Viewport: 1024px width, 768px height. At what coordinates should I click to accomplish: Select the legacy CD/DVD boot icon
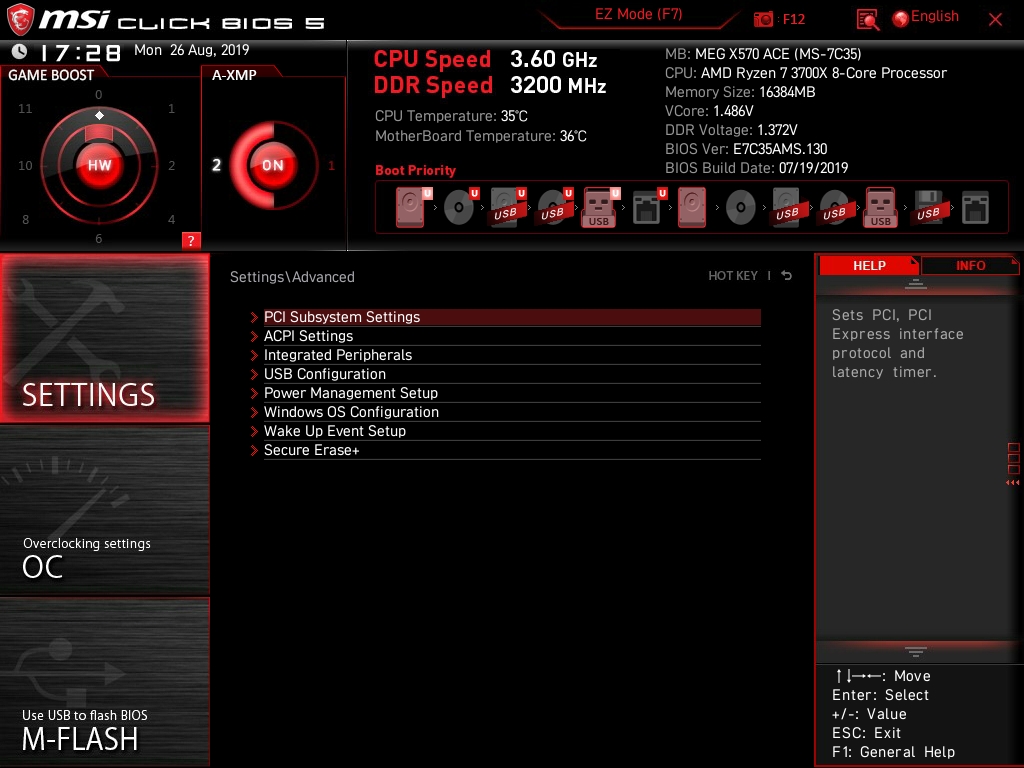[x=741, y=207]
